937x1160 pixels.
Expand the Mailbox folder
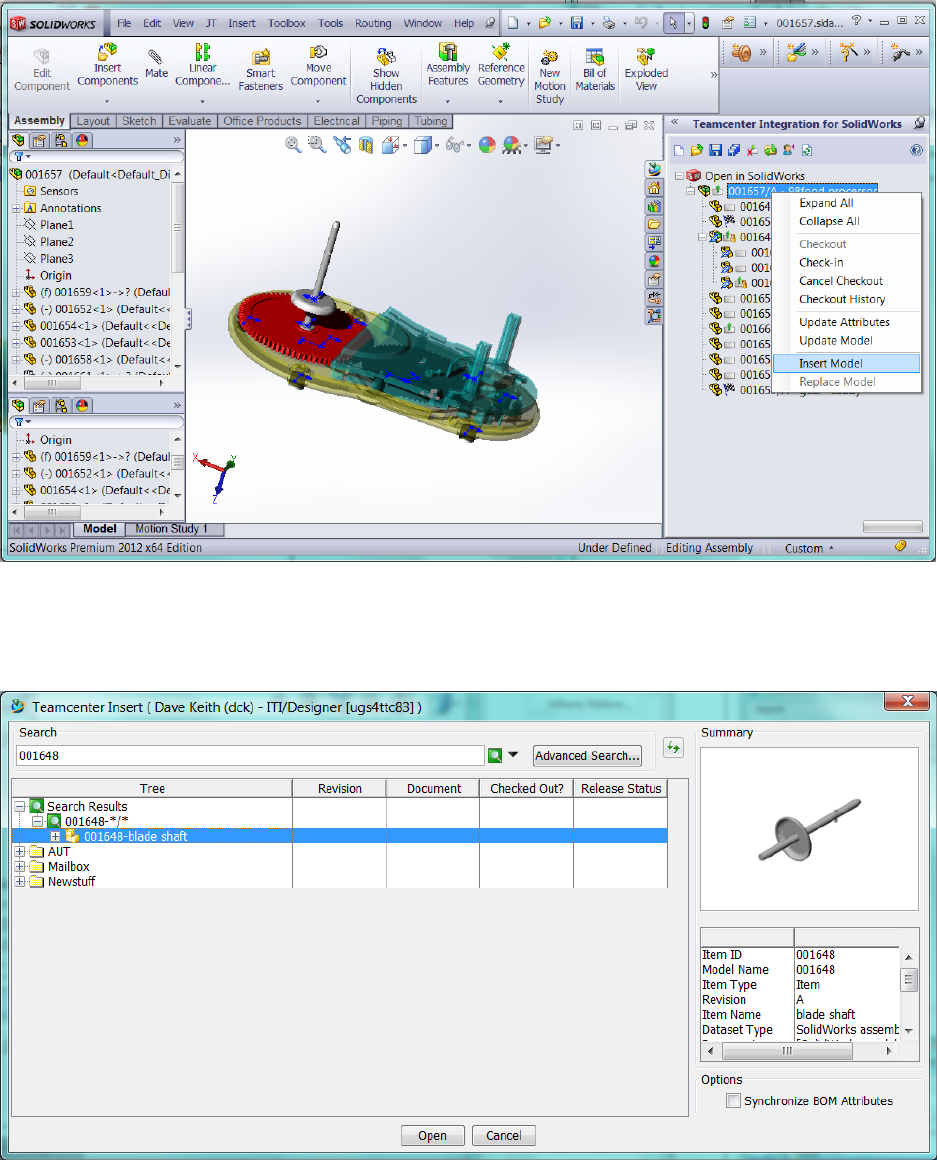coord(20,866)
